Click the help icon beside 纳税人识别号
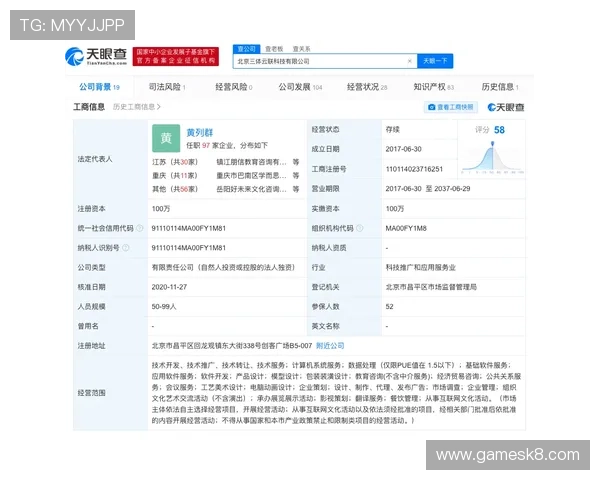Image resolution: width=600 pixels, height=480 pixels. click(126, 248)
